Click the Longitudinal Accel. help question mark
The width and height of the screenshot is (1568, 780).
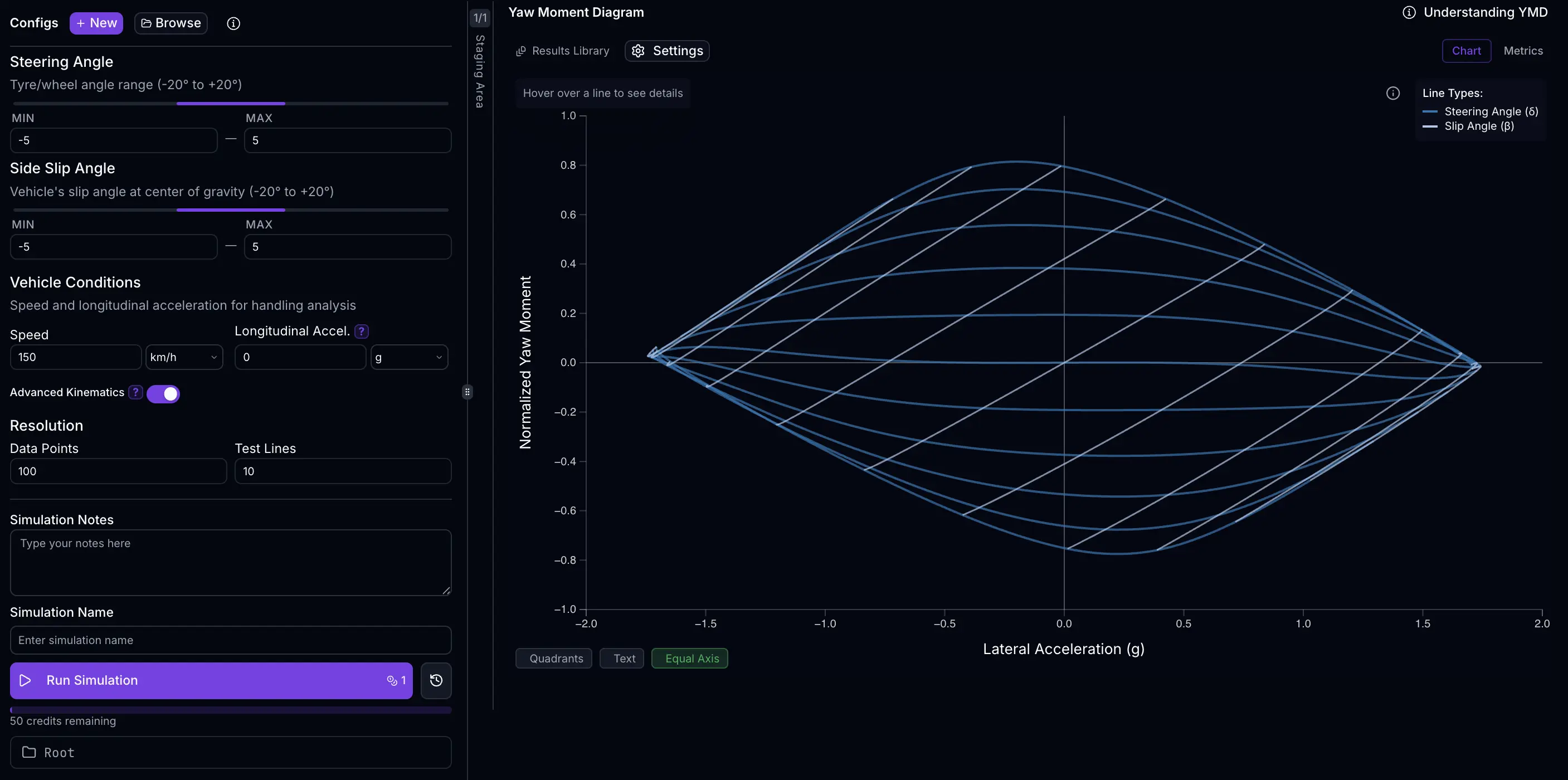point(362,331)
